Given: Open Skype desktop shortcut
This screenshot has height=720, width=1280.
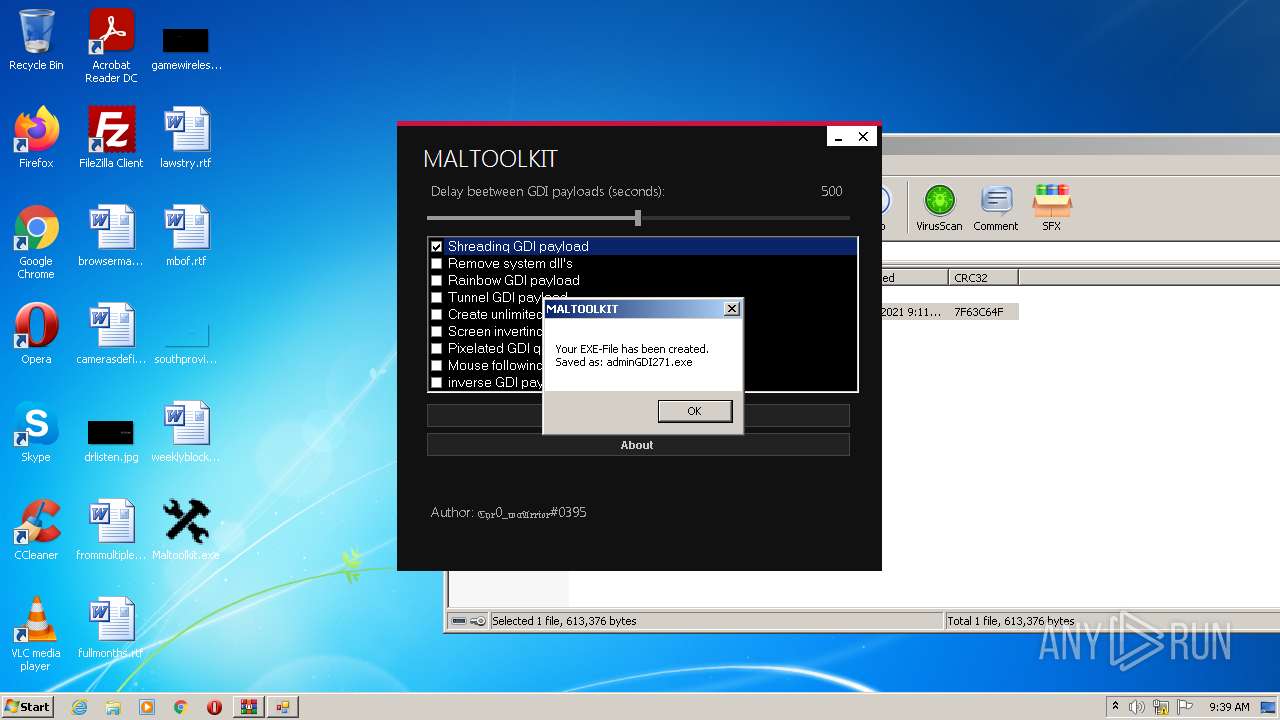Looking at the screenshot, I should point(36,432).
